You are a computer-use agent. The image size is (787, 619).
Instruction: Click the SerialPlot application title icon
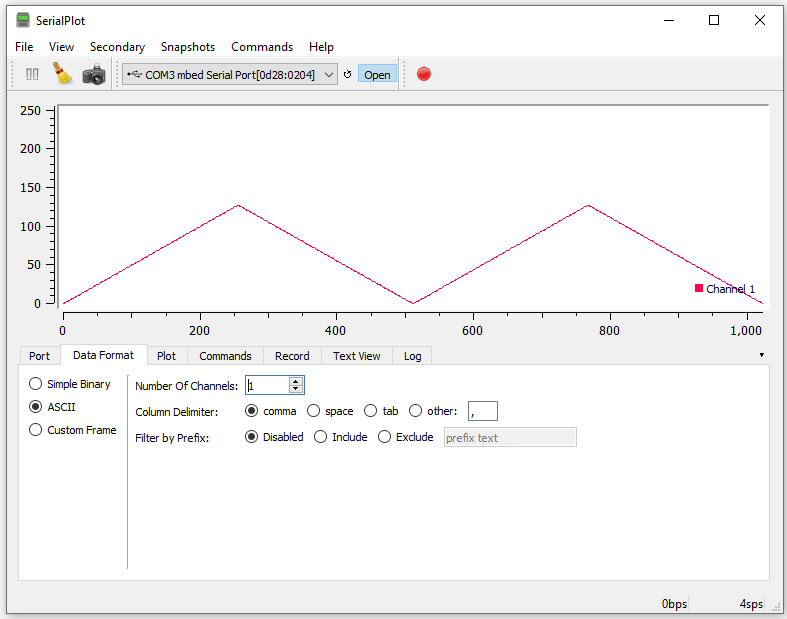coord(22,20)
